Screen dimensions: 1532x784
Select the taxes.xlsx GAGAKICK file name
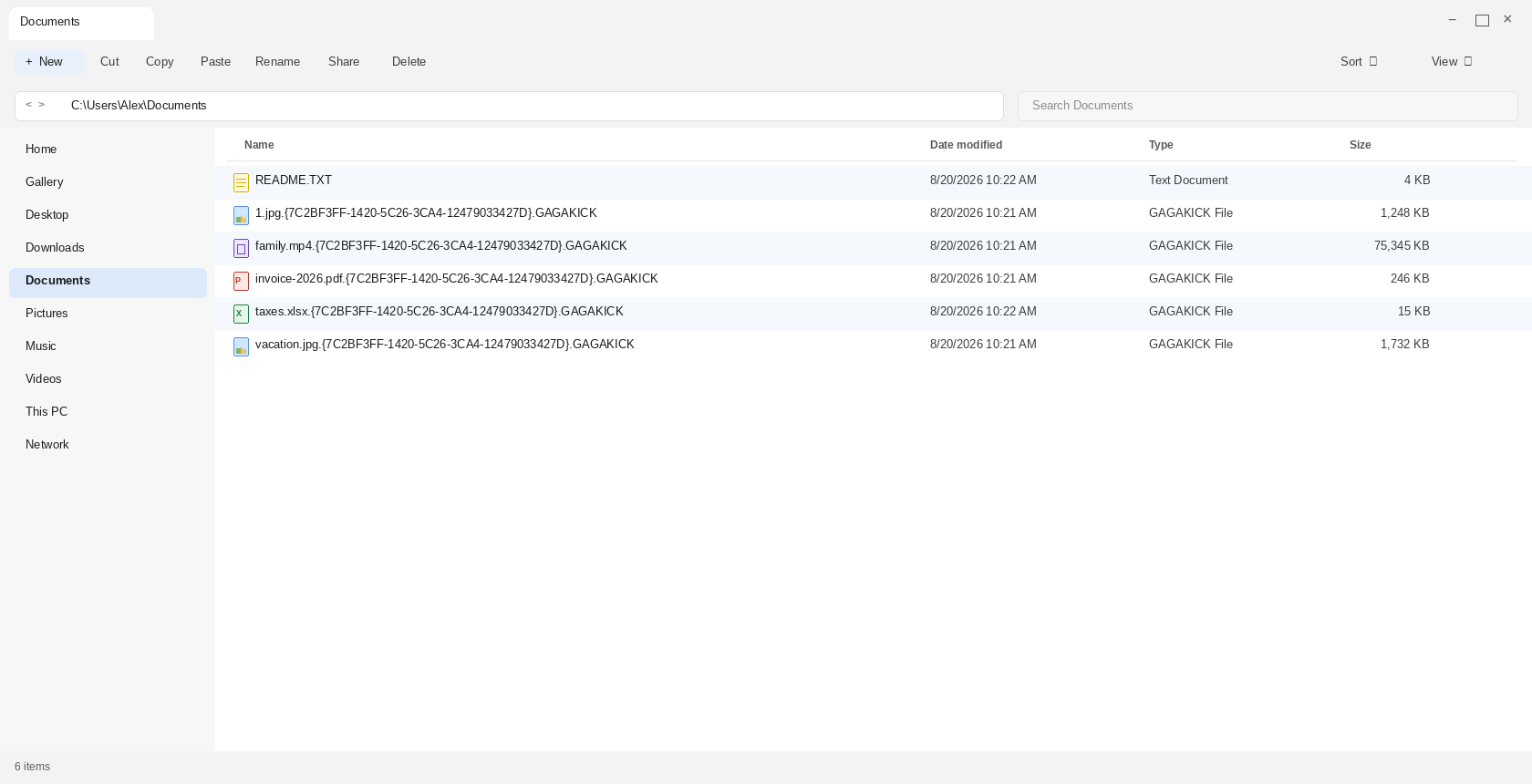(440, 312)
